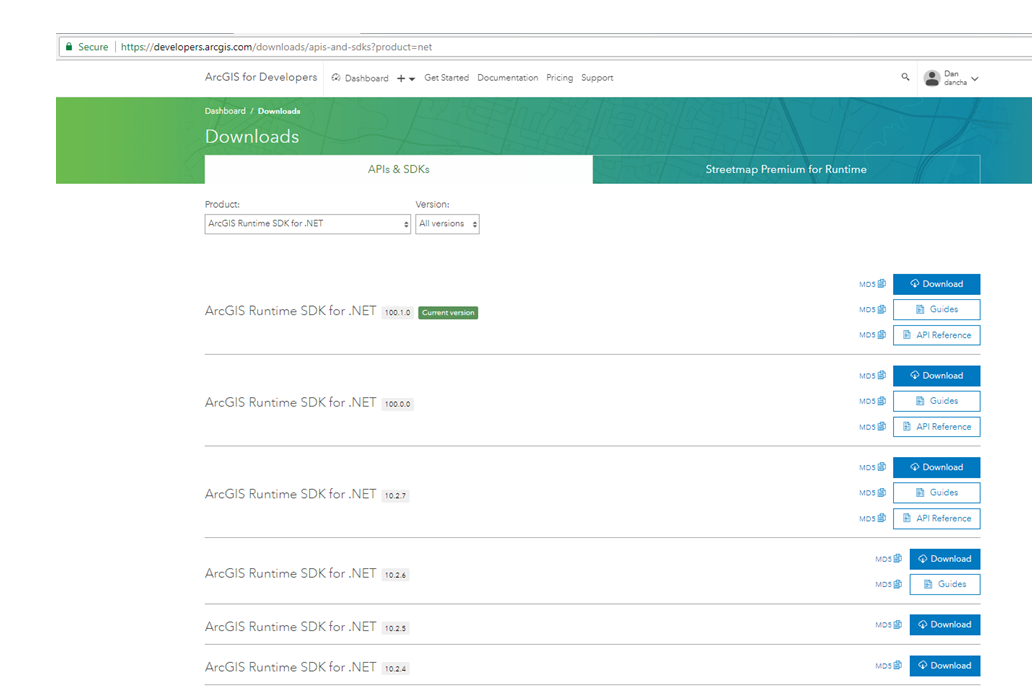Open Guides for version 100.1.0
Screen dimensions: 1032x690
coord(936,309)
